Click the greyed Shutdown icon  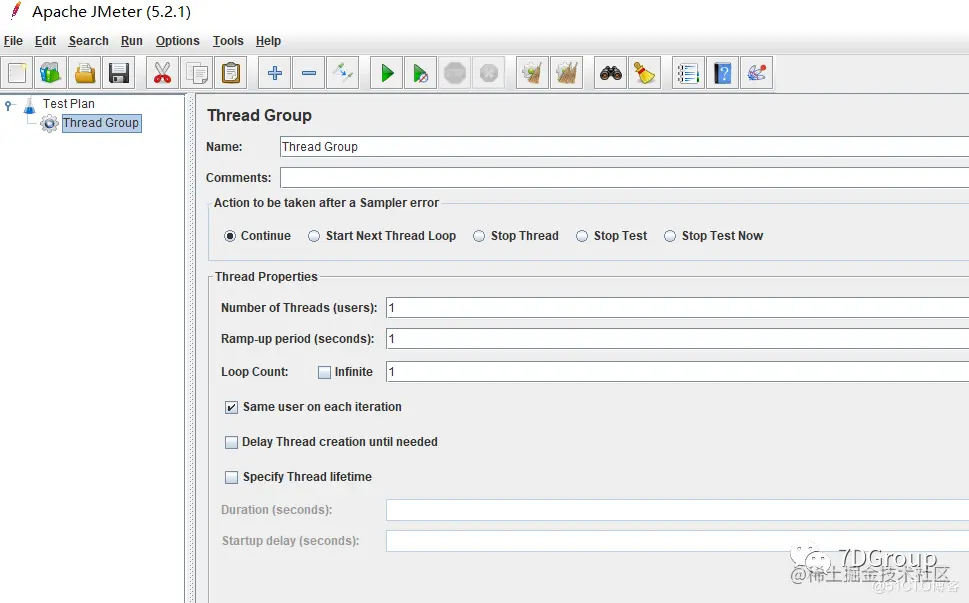(488, 73)
